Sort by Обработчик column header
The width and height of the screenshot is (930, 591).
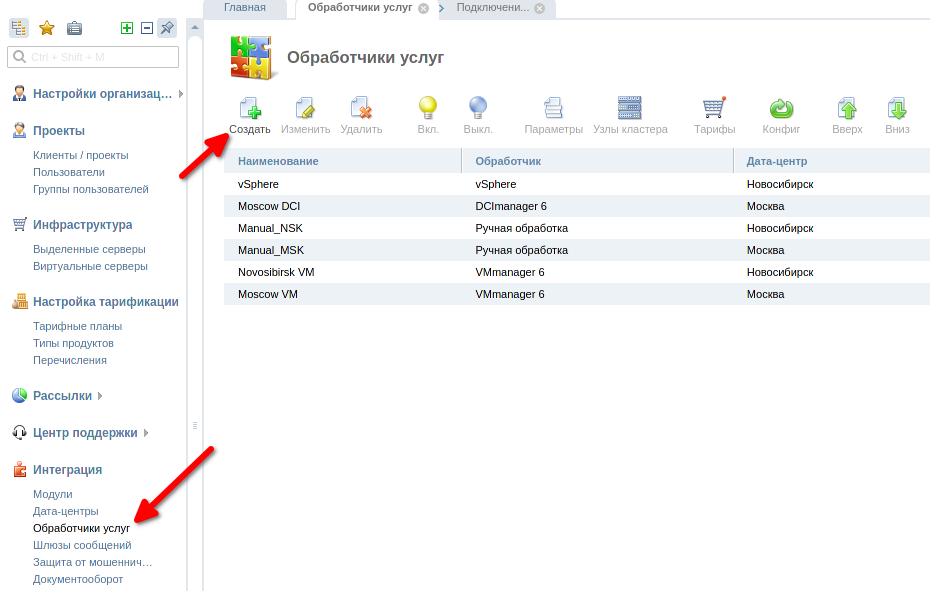point(597,161)
